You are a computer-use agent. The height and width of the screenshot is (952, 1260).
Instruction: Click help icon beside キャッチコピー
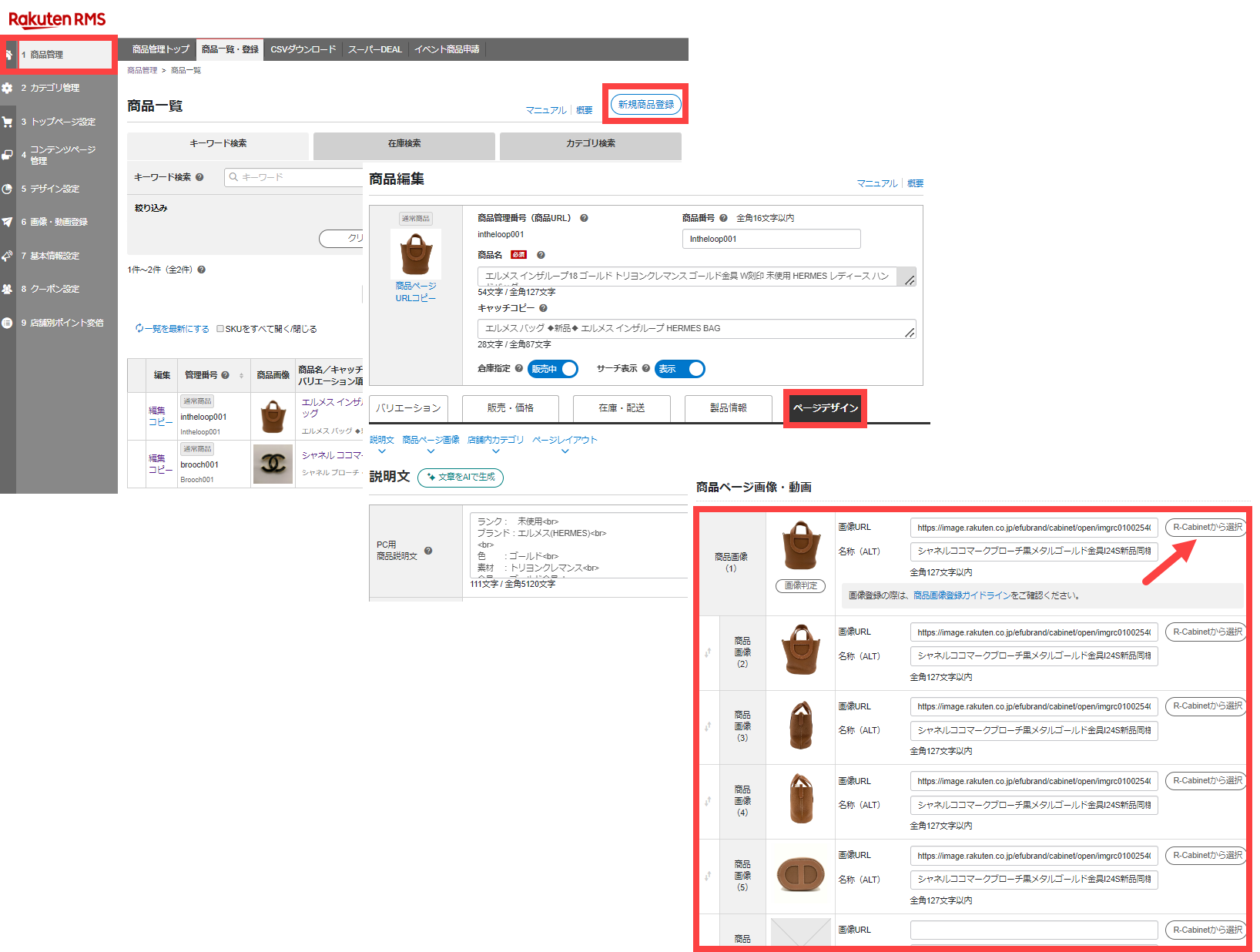(x=543, y=308)
